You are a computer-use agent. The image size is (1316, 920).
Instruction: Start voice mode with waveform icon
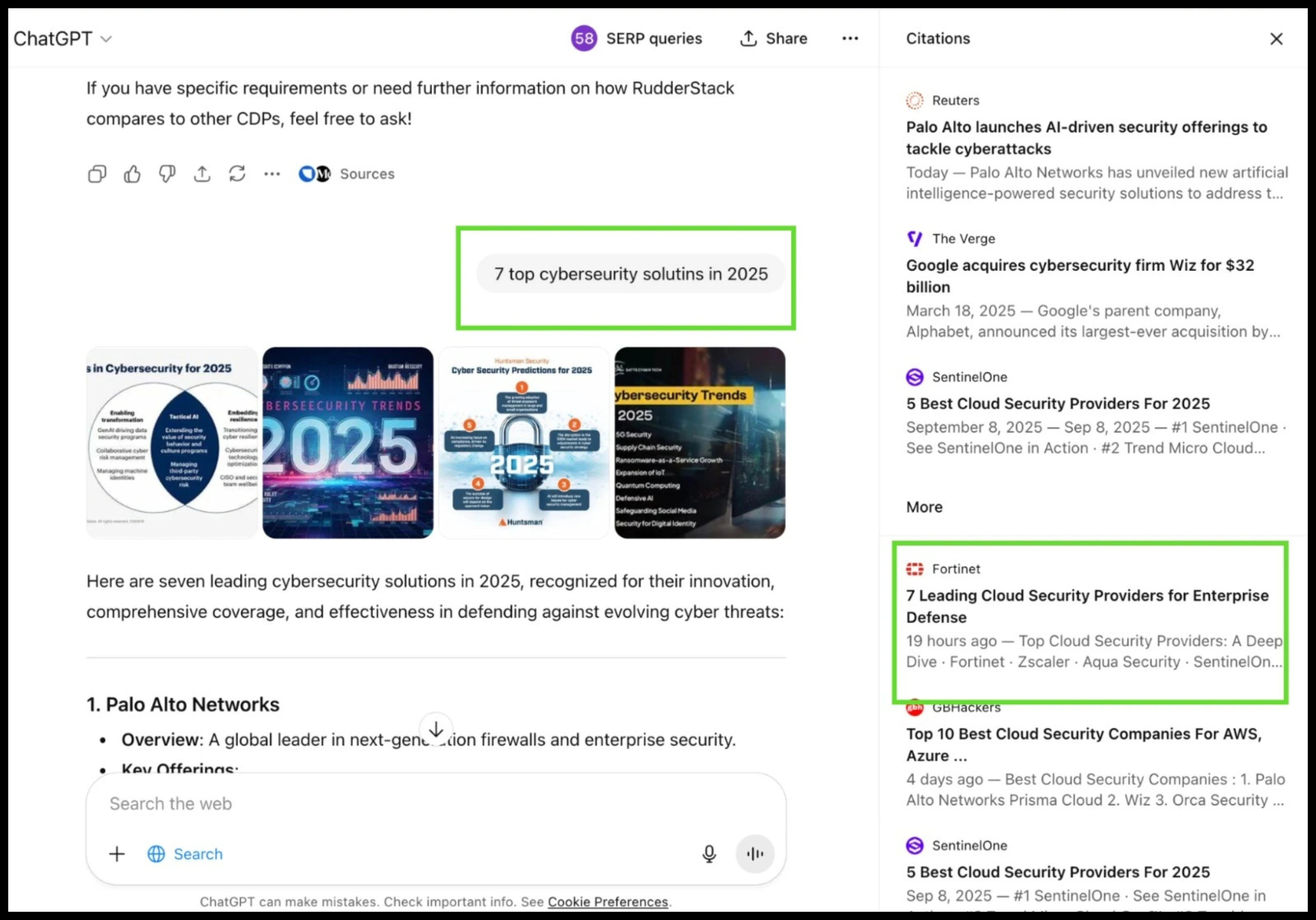click(754, 854)
